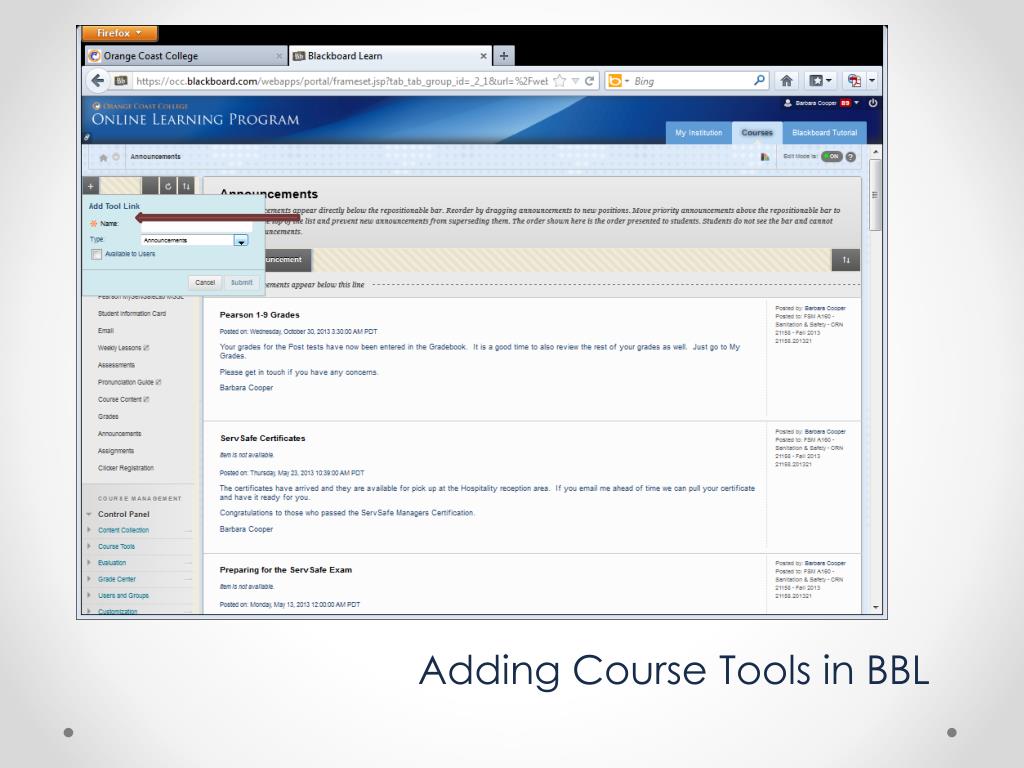Open the Blackboard Tutorial tab
Image resolution: width=1024 pixels, height=768 pixels.
824,133
